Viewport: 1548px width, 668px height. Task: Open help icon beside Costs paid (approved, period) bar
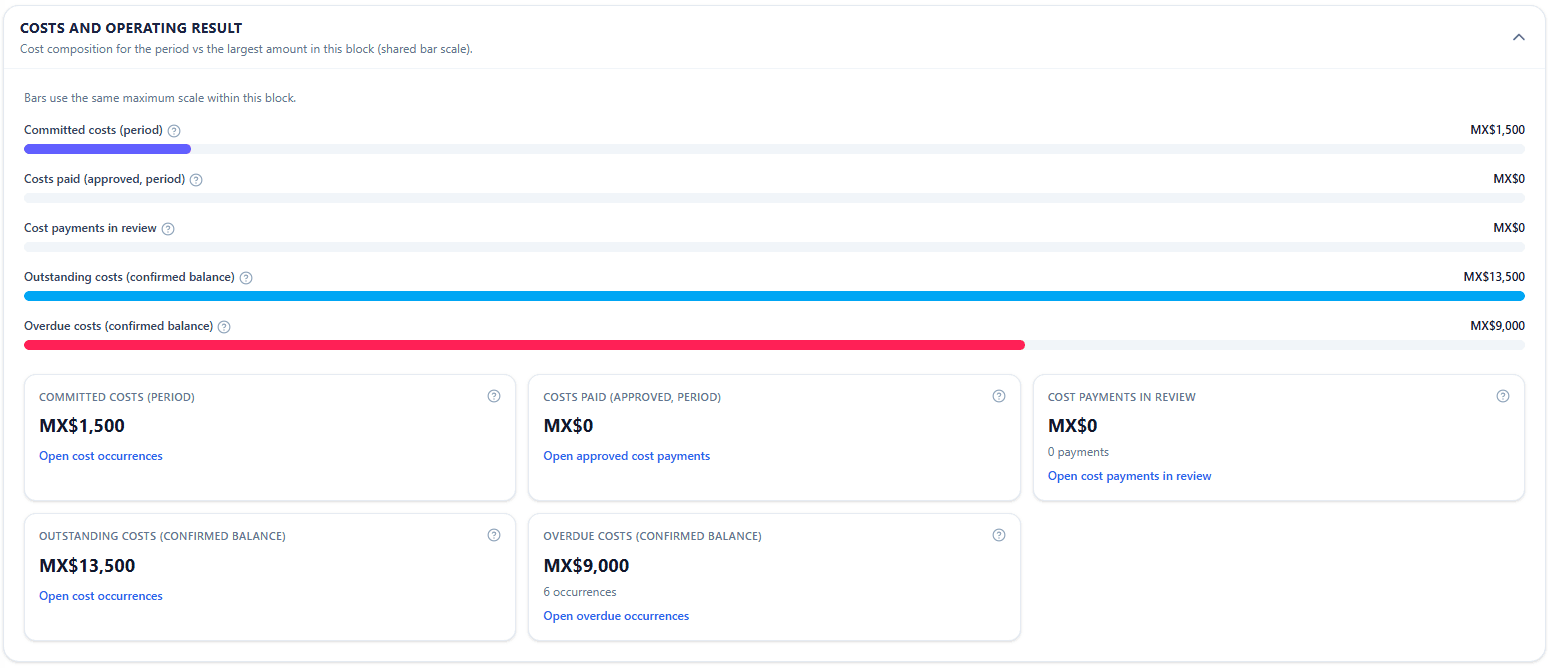pos(196,180)
